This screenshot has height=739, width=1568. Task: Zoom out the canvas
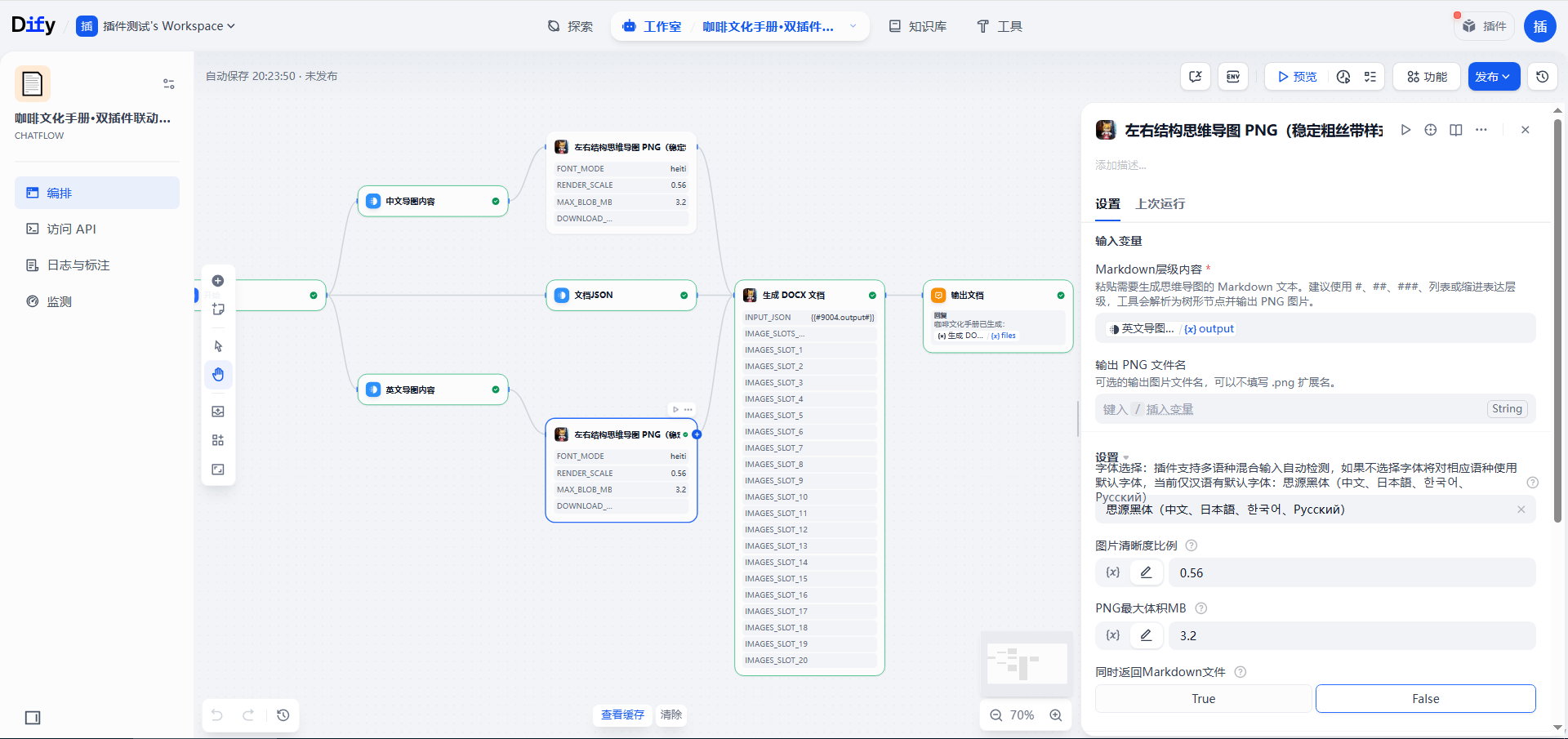[996, 715]
